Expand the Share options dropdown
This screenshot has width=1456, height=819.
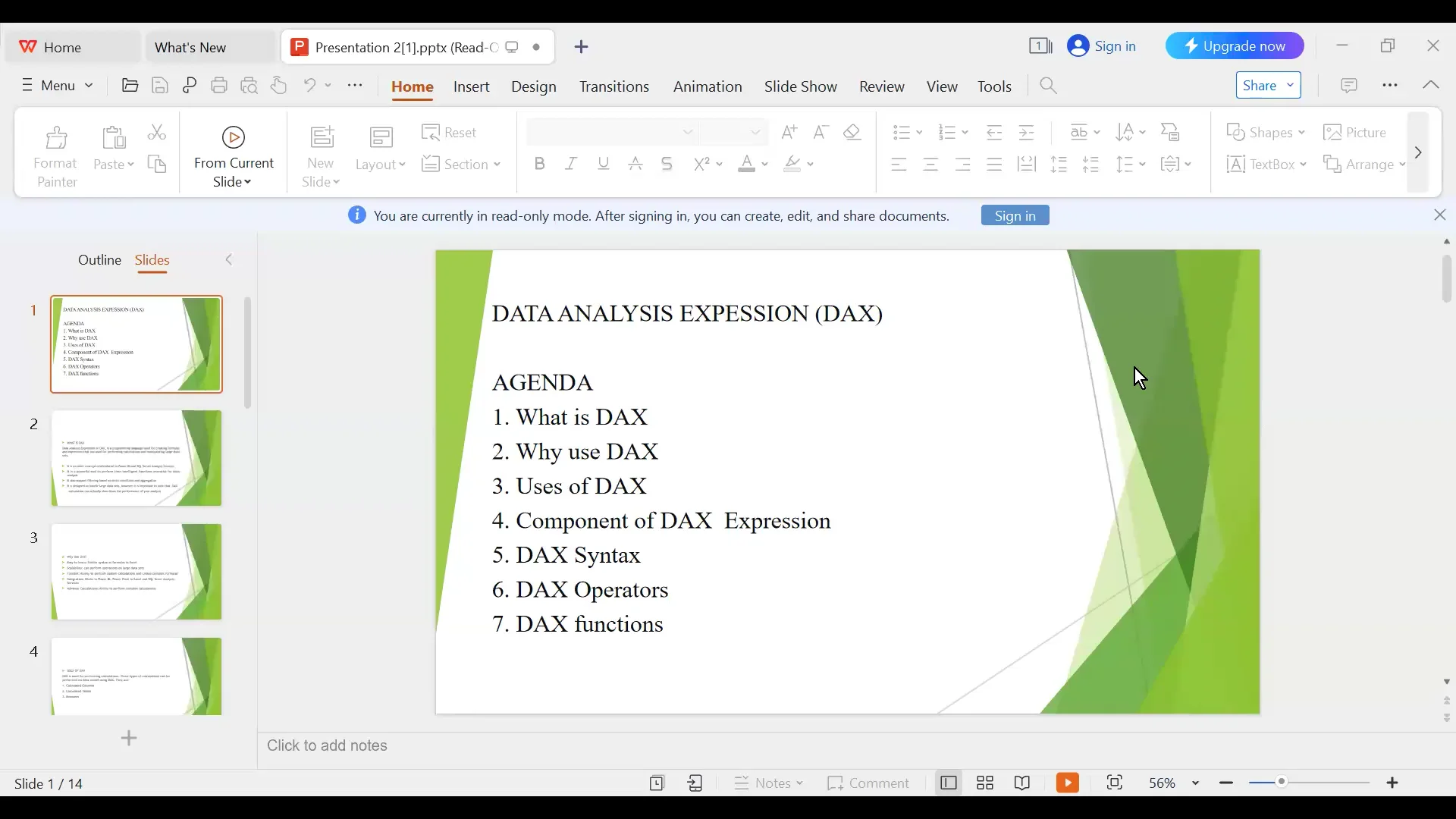click(1291, 85)
